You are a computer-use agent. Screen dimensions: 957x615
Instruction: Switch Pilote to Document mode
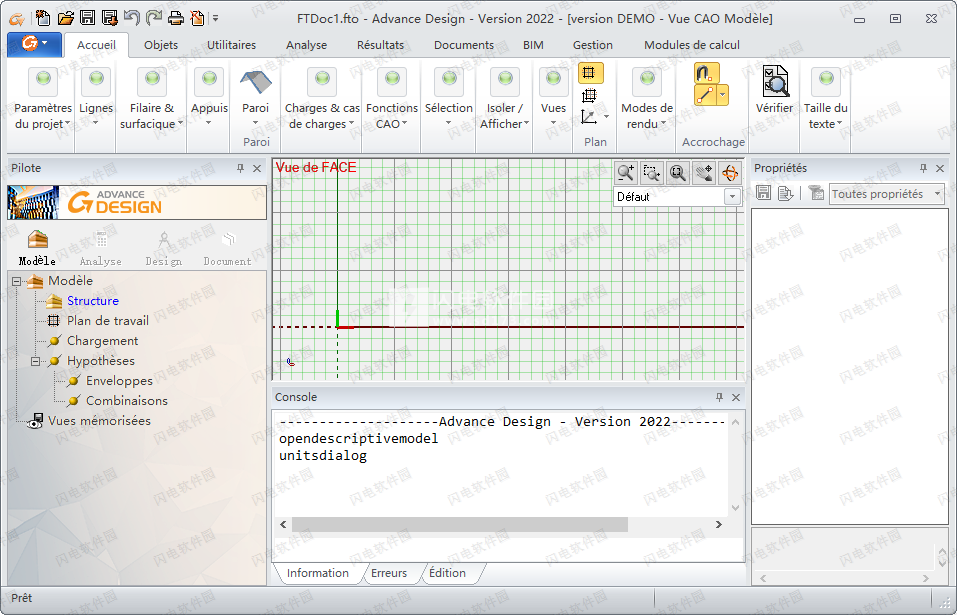228,248
